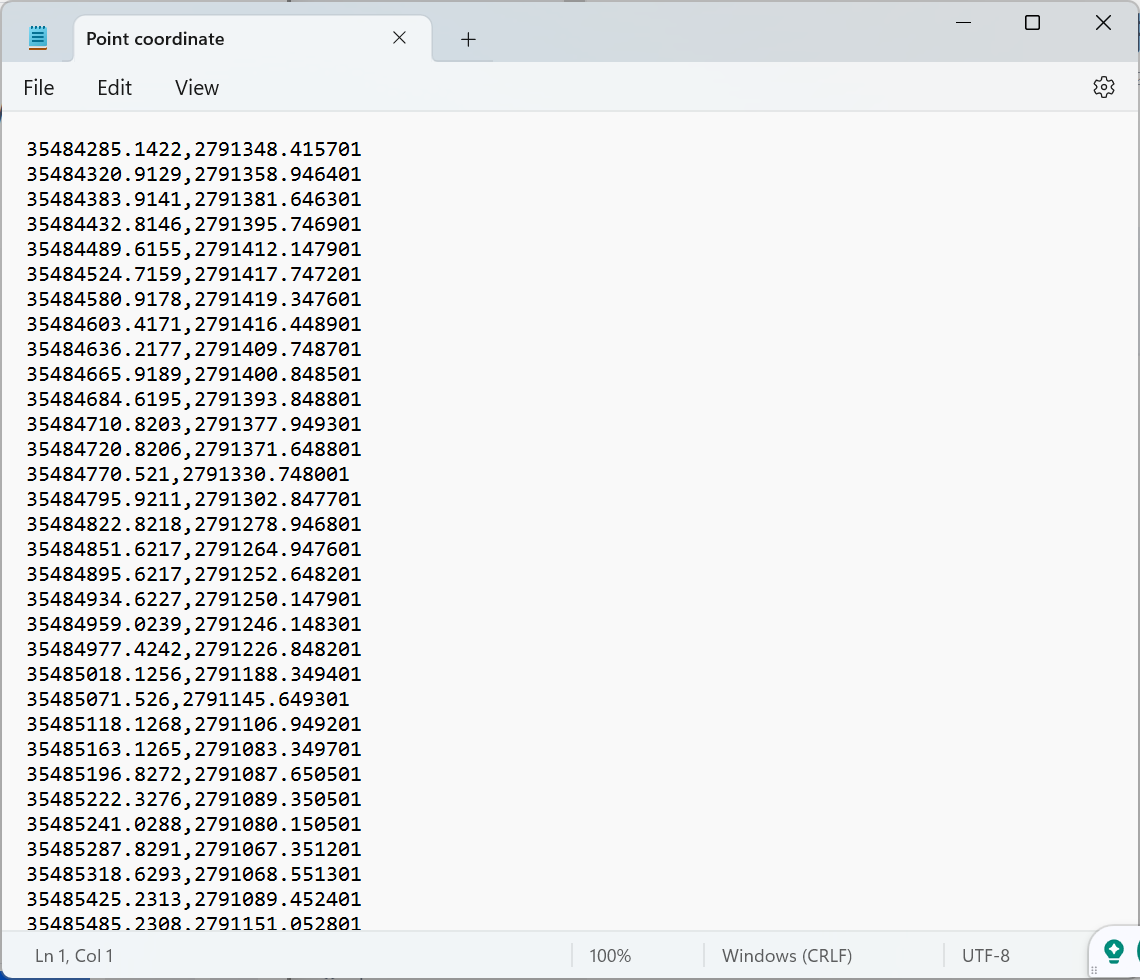This screenshot has width=1140, height=980.
Task: Click line 35484580.9178,2791419.347601
Action: point(194,300)
